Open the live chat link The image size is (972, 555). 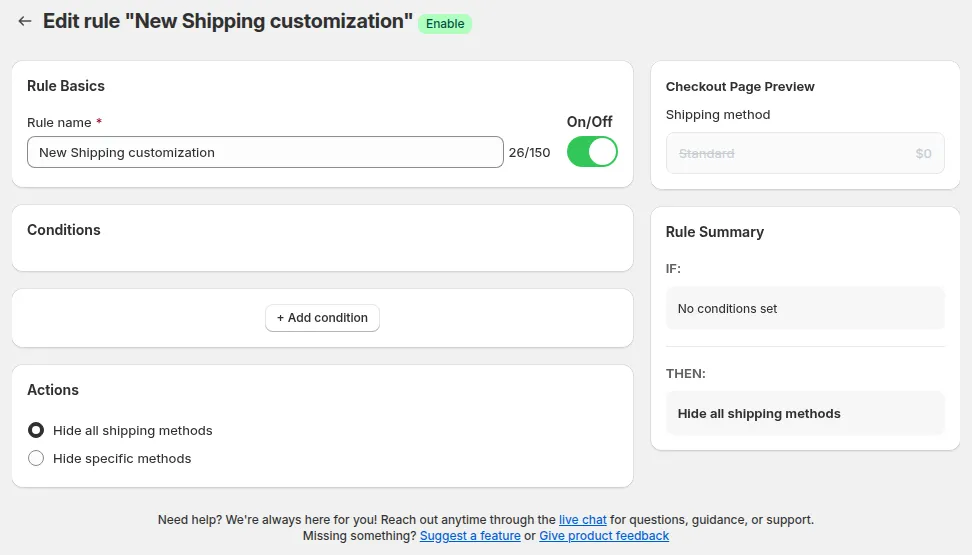583,520
